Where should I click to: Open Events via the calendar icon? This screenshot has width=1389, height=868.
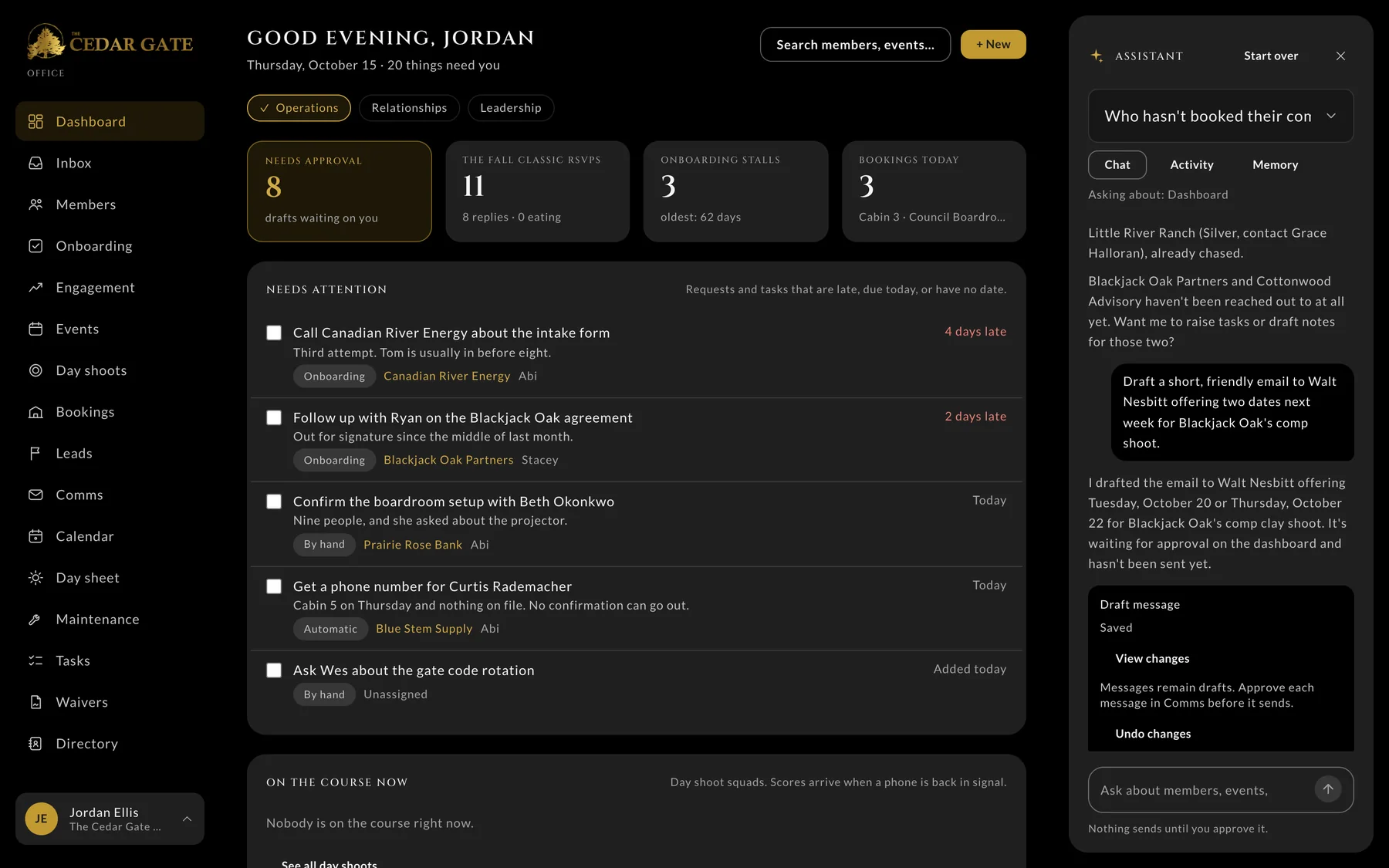35,329
